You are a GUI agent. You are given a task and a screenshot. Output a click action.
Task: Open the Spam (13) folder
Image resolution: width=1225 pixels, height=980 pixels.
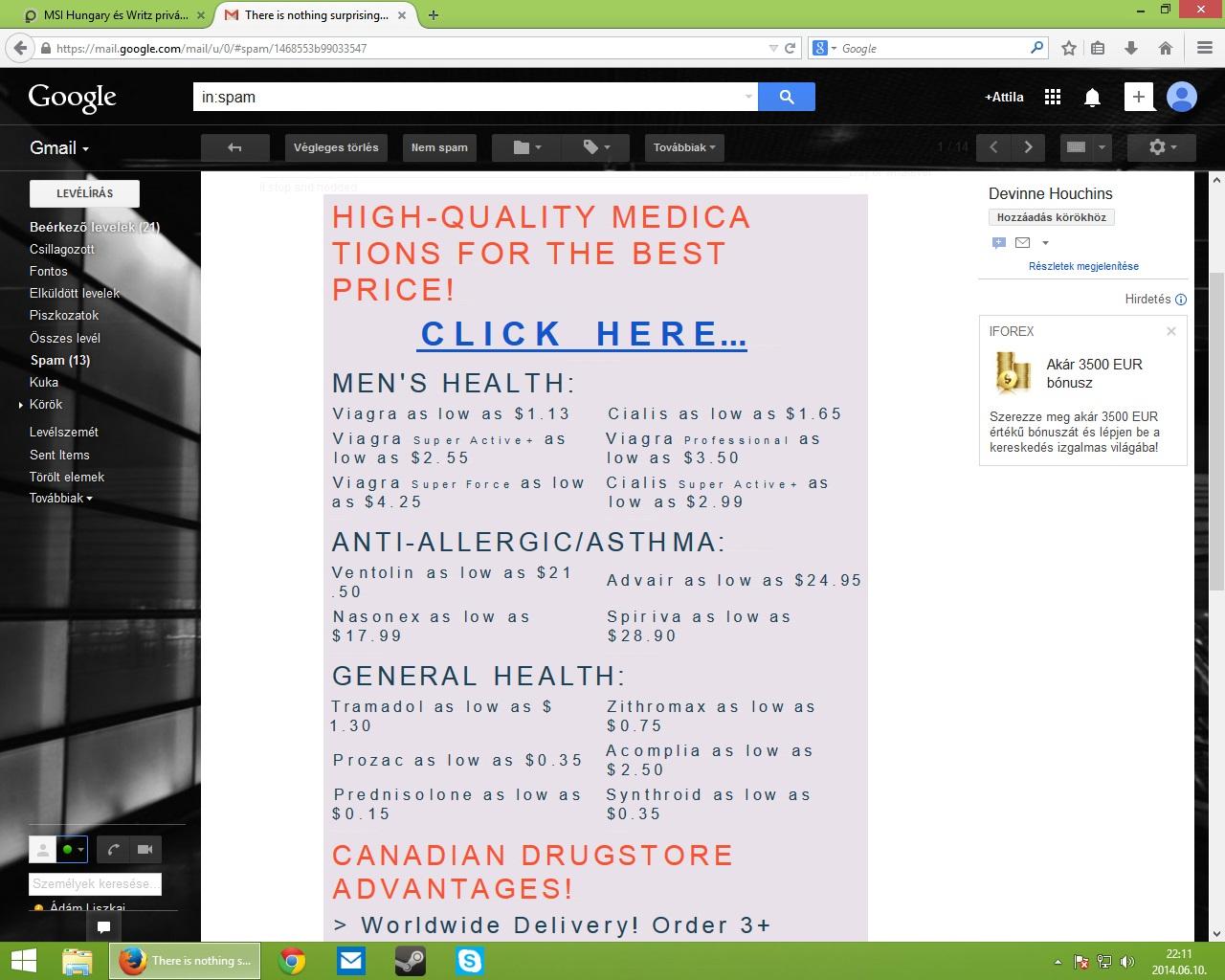tap(60, 360)
